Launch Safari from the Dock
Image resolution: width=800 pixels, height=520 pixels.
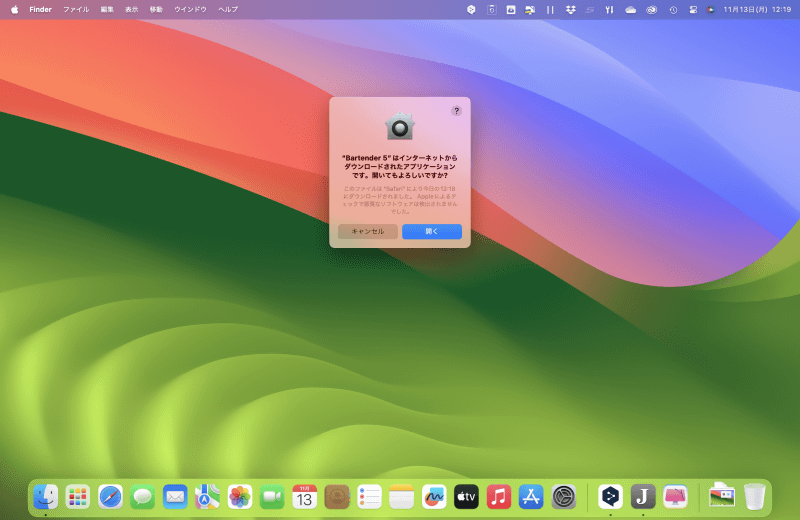110,497
